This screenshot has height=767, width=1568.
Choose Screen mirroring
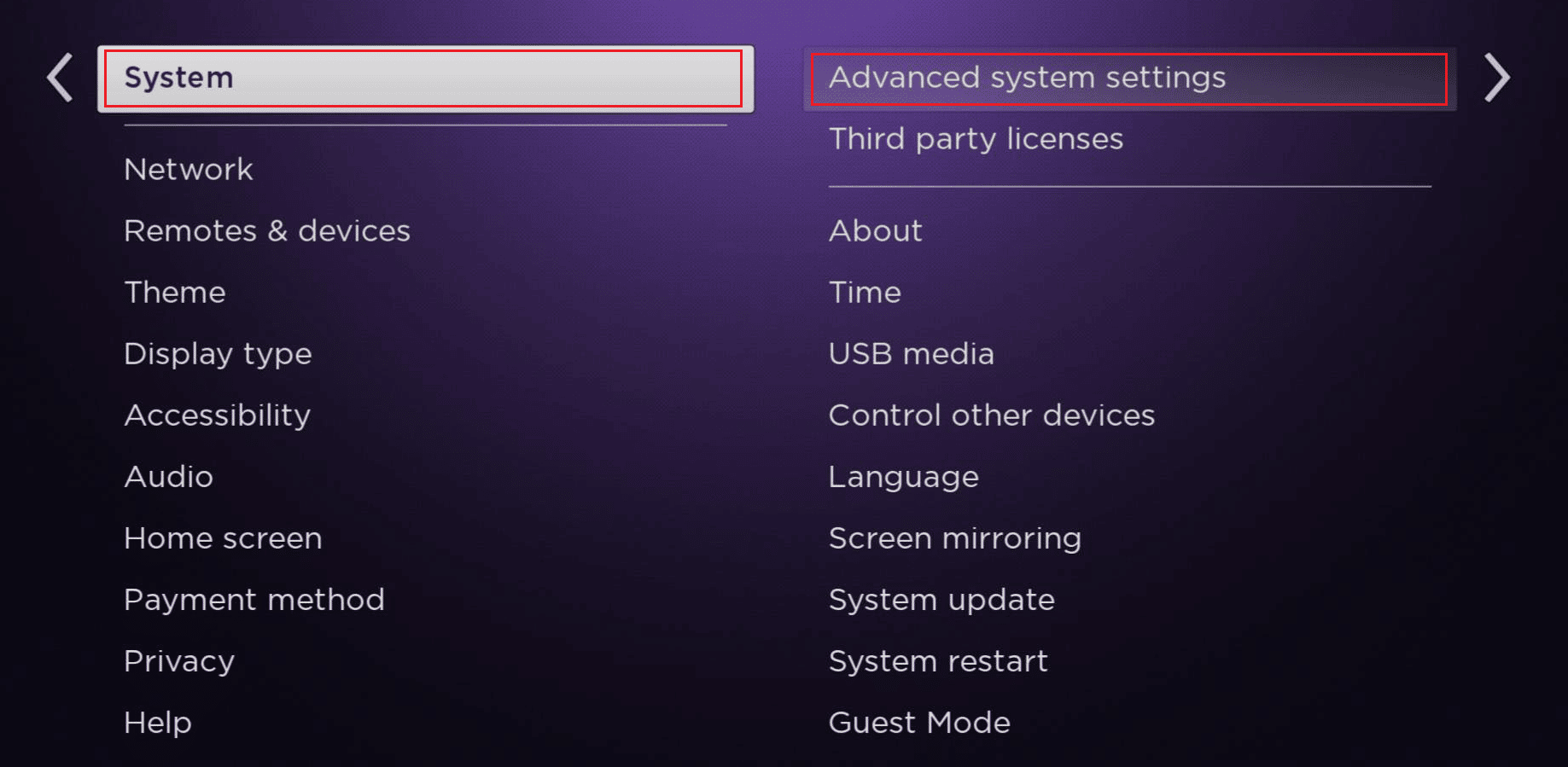[x=954, y=538]
